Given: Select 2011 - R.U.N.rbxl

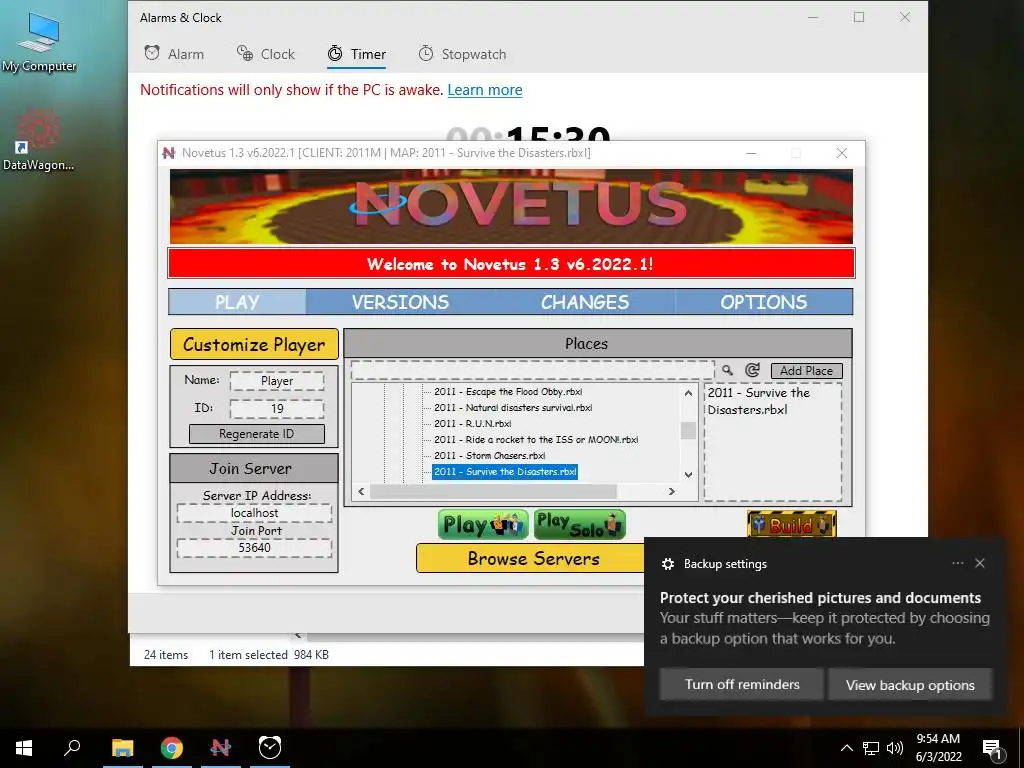Looking at the screenshot, I should tap(472, 423).
